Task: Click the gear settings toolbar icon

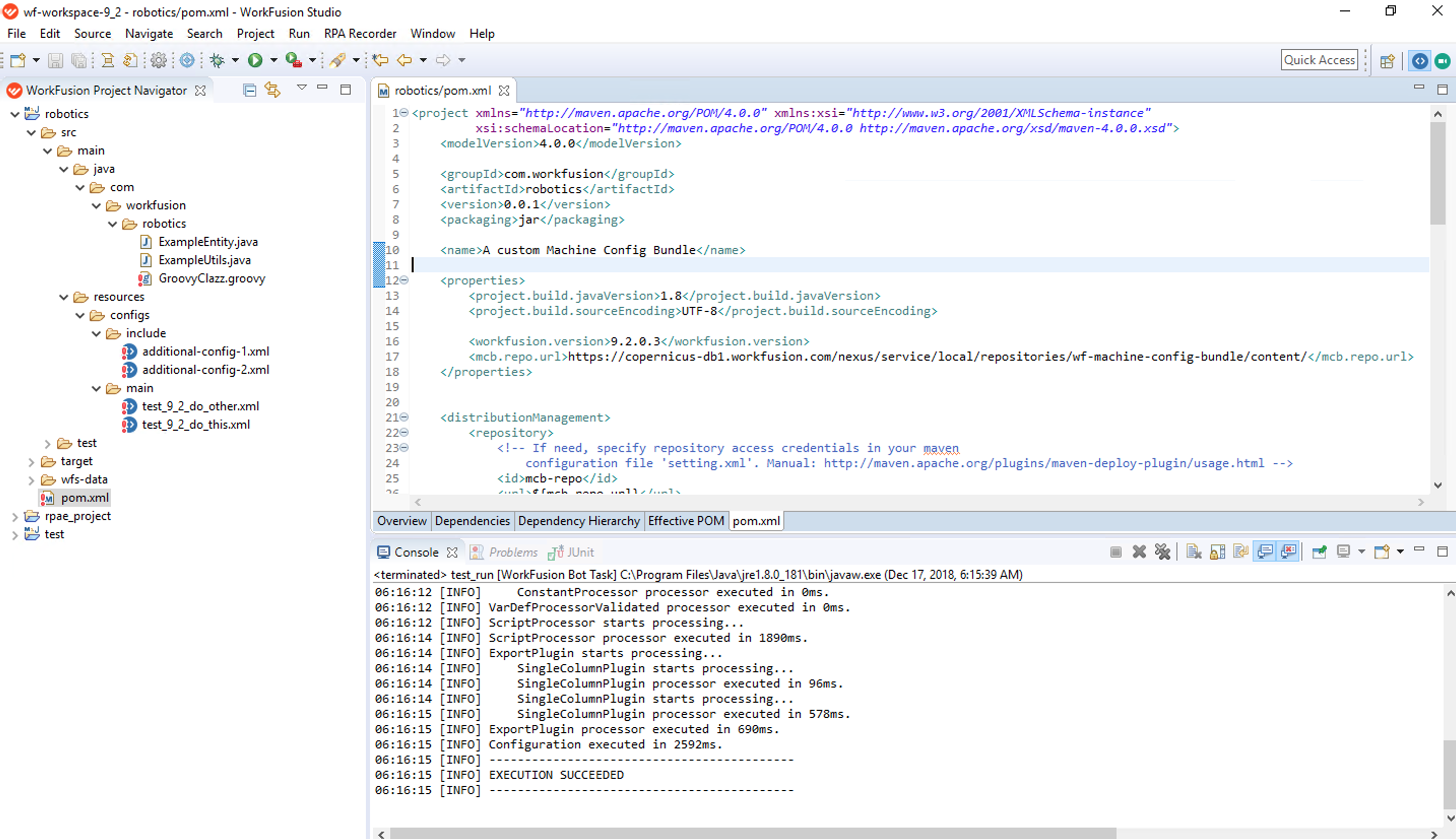Action: pos(159,60)
